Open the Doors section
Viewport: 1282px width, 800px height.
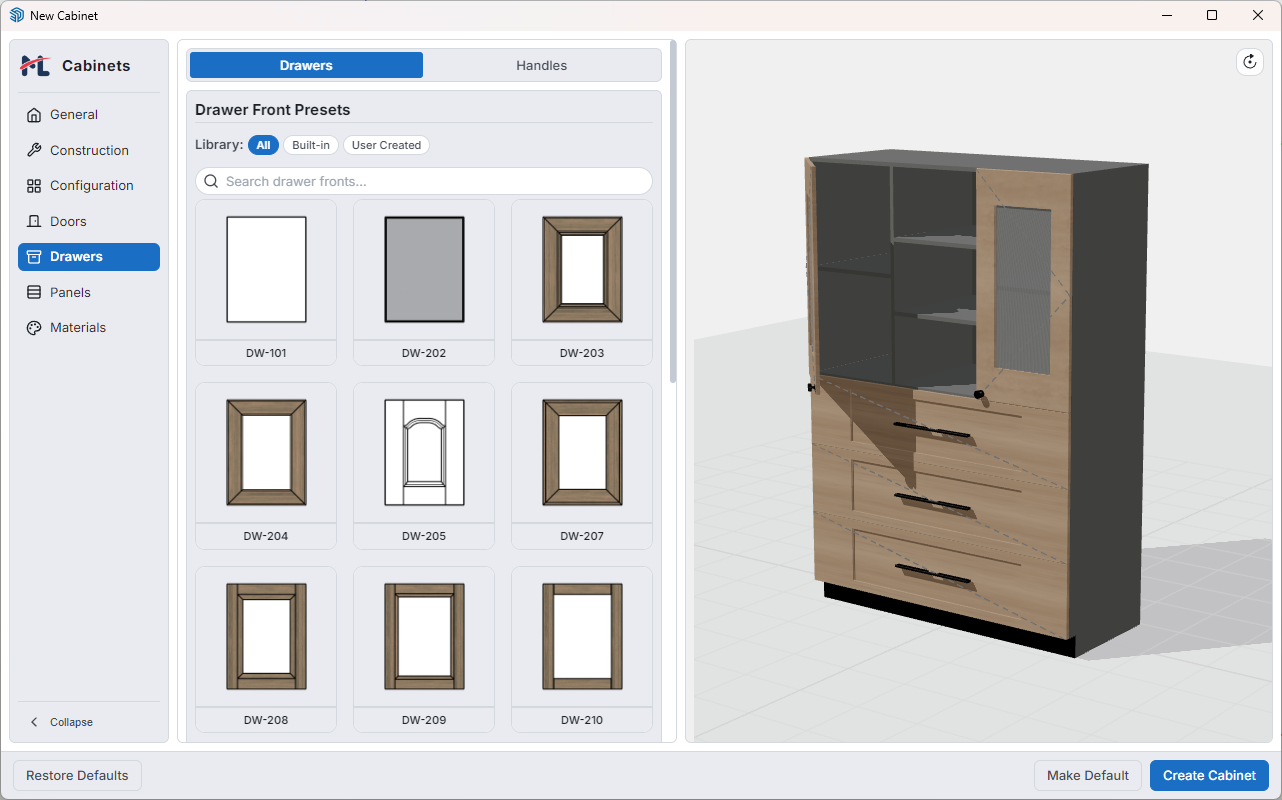89,221
